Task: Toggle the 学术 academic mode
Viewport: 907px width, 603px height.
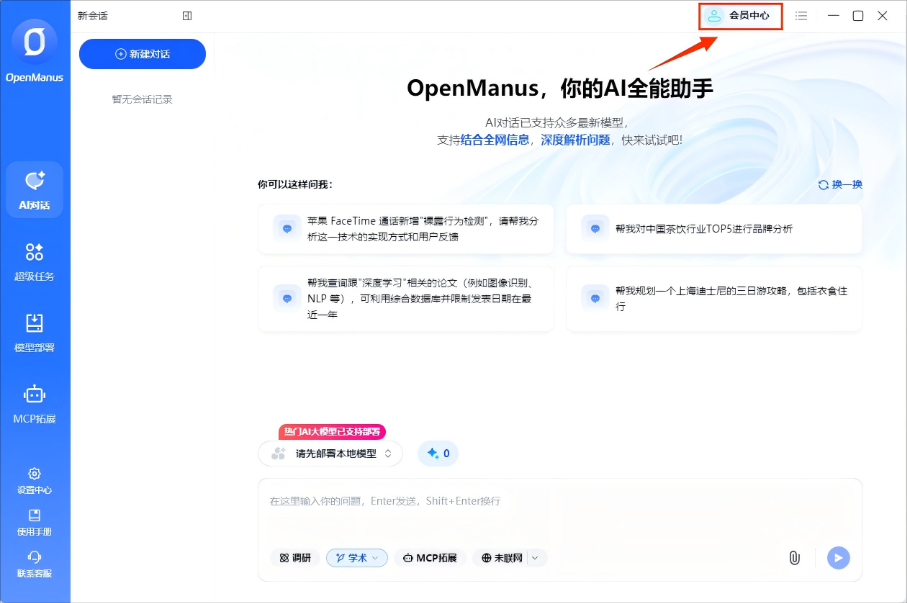Action: click(x=356, y=558)
